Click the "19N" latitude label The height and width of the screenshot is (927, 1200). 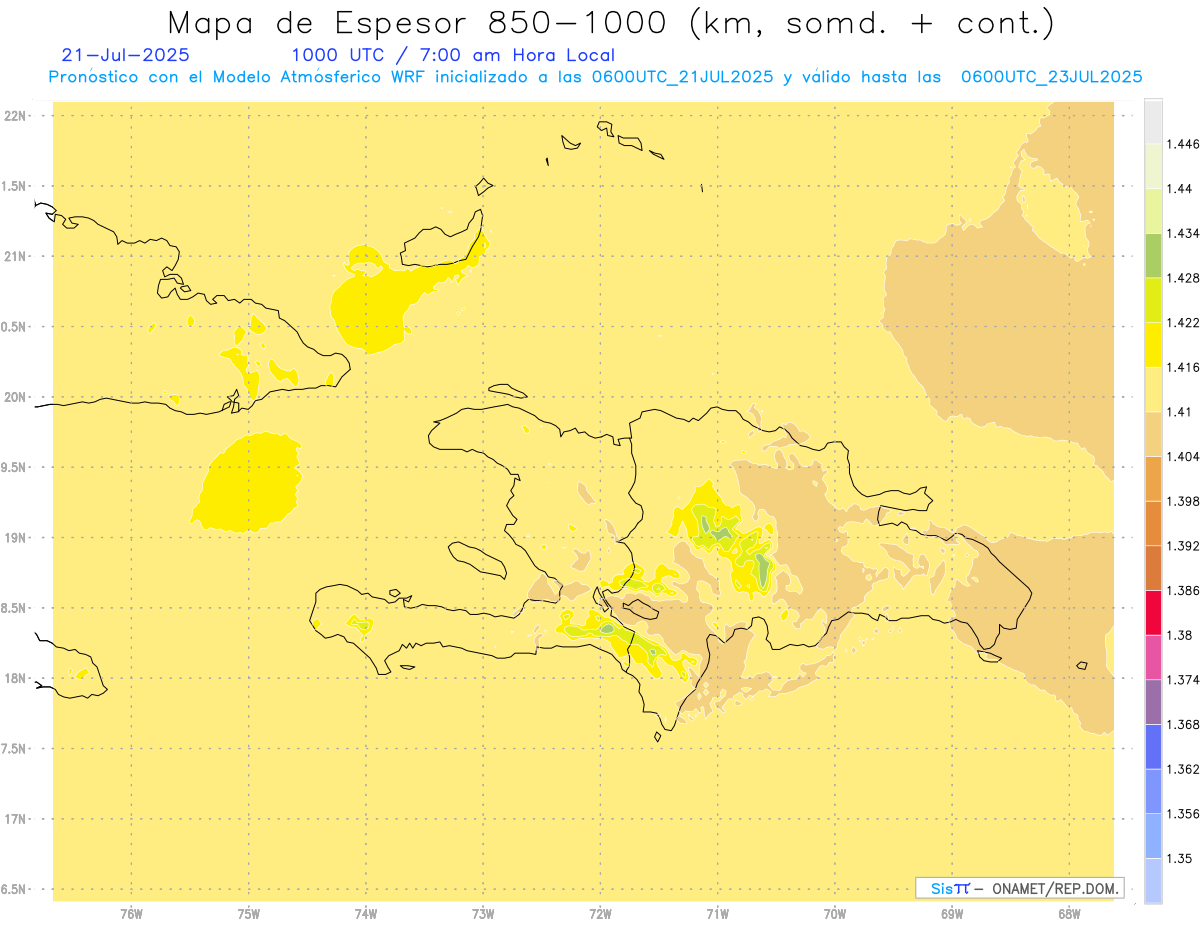pos(15,538)
